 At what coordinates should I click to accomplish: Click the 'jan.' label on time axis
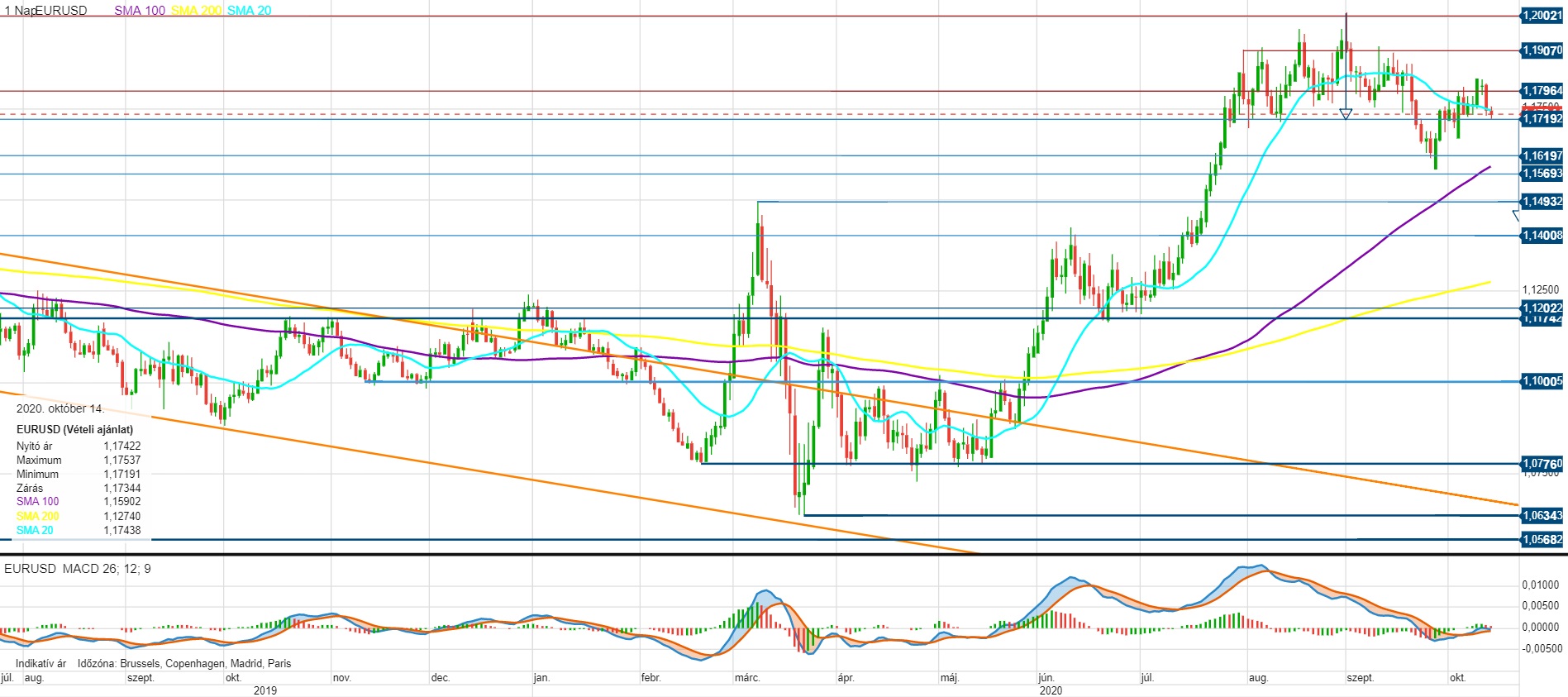coord(541,678)
